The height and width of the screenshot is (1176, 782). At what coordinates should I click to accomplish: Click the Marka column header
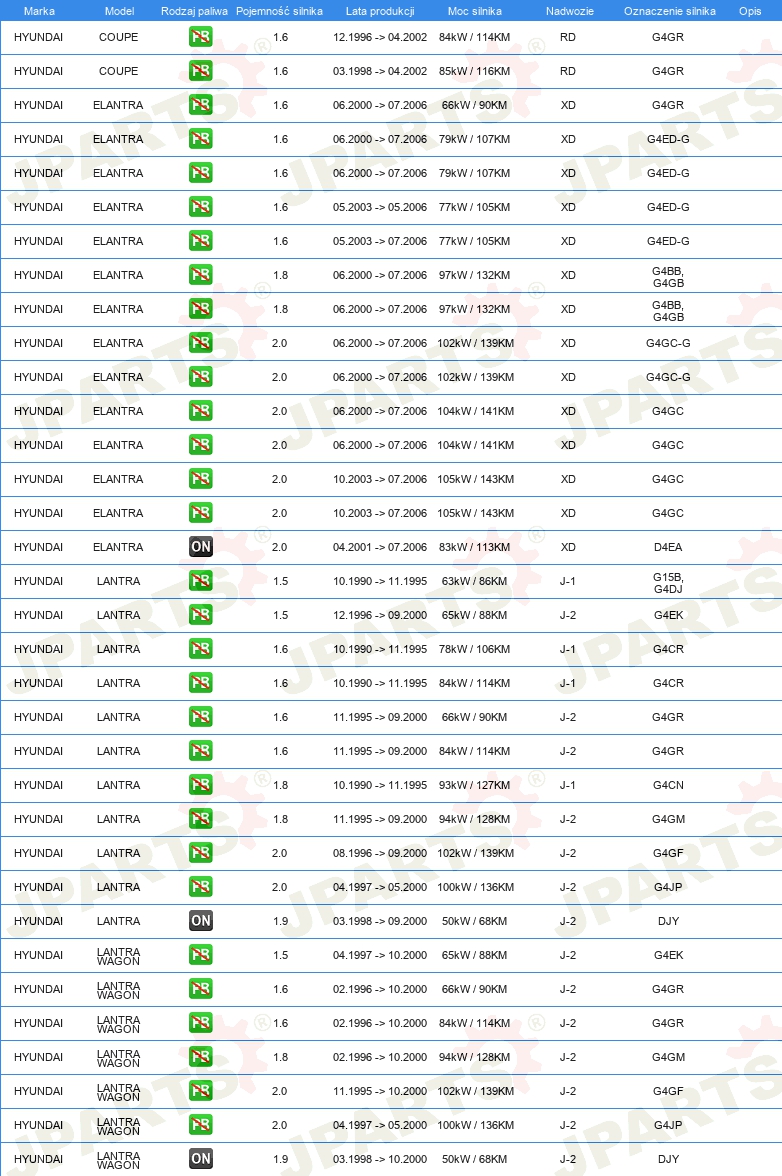pos(39,11)
